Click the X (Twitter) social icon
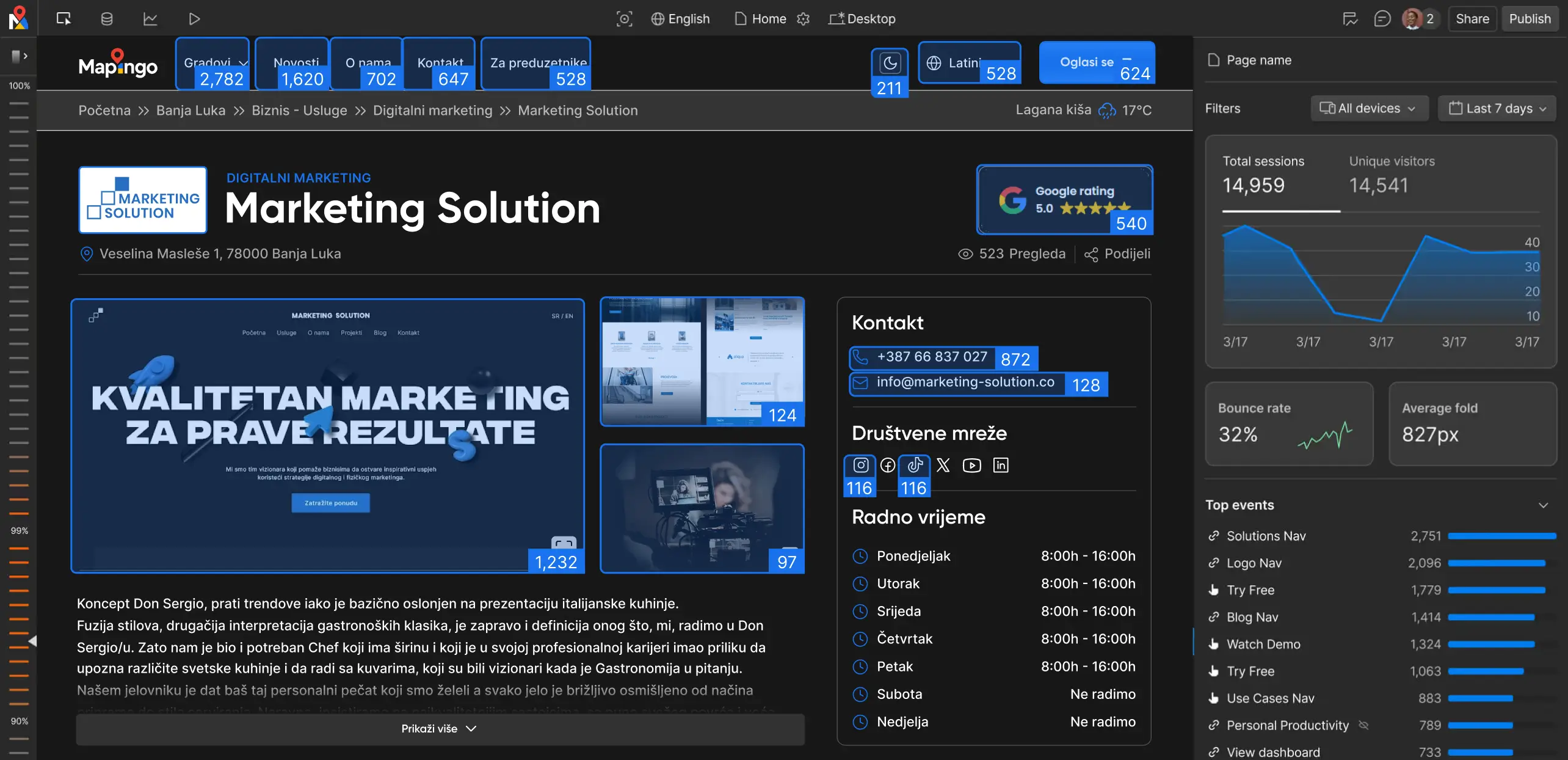This screenshot has width=1568, height=760. [x=943, y=466]
